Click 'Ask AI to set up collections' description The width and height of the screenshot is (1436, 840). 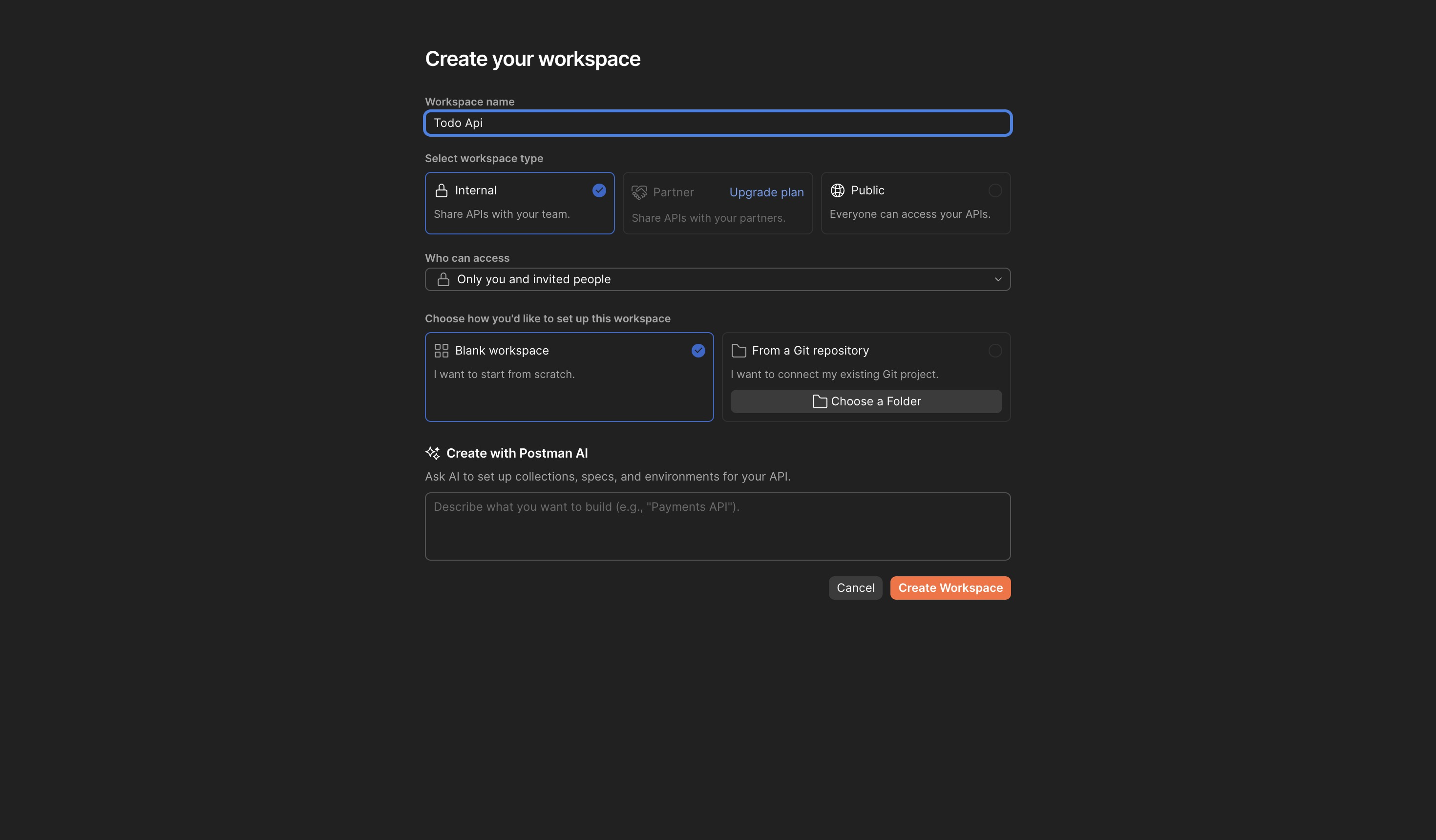pos(608,477)
